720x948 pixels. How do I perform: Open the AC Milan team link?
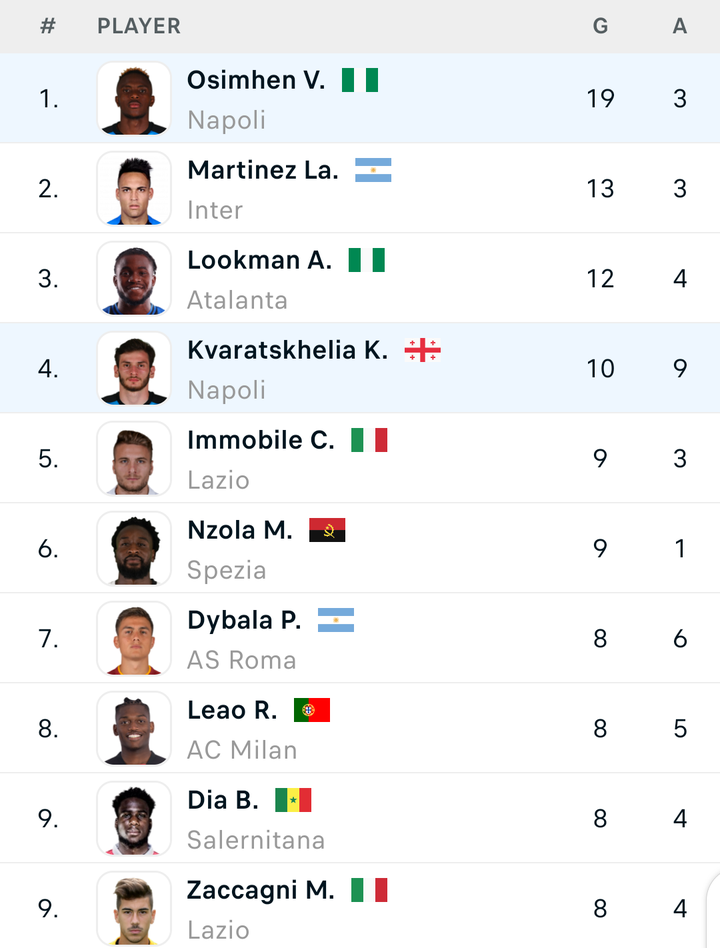[x=242, y=750]
